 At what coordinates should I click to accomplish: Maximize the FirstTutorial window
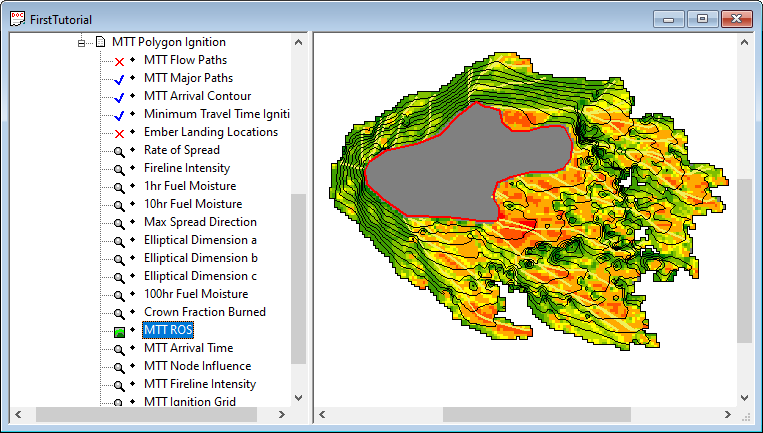(703, 19)
